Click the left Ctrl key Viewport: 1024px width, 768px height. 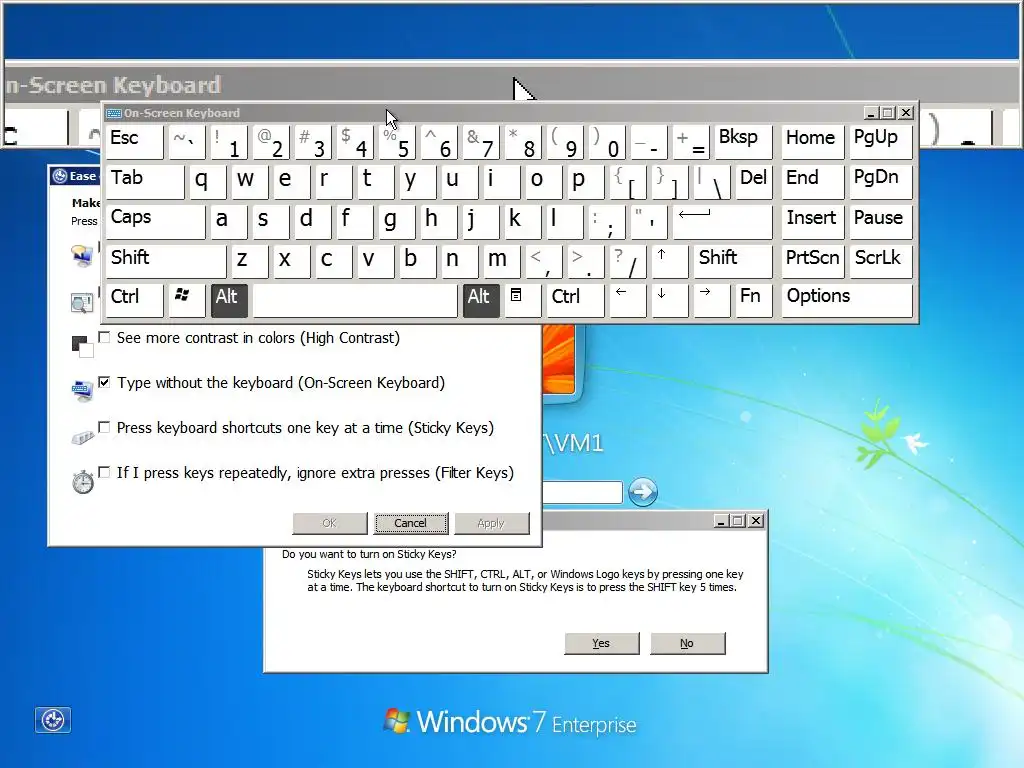click(135, 300)
